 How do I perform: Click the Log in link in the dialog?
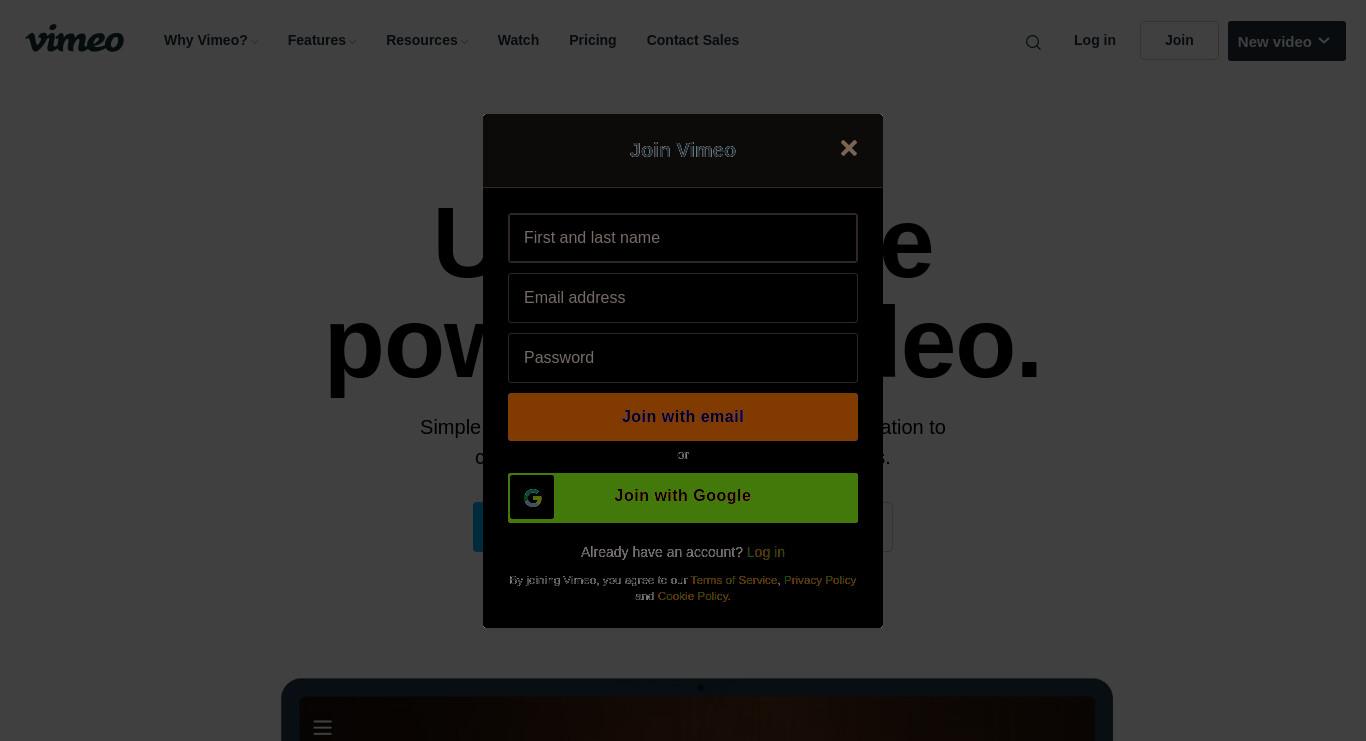pyautogui.click(x=765, y=552)
